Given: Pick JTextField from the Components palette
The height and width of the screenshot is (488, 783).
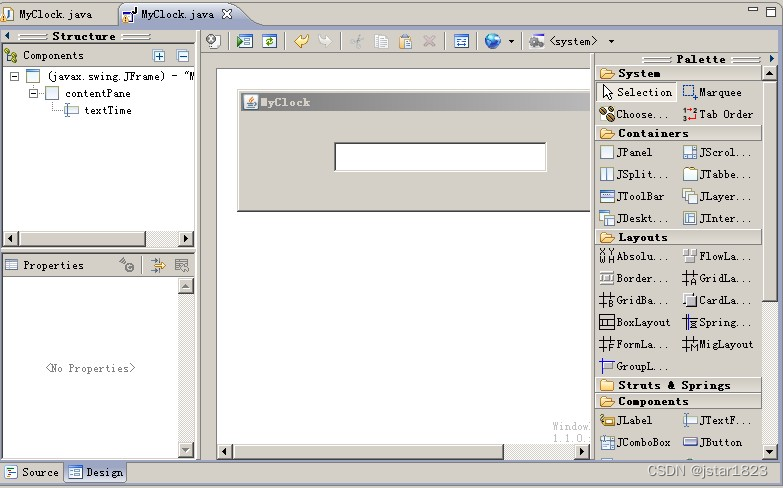Looking at the screenshot, I should (x=717, y=420).
